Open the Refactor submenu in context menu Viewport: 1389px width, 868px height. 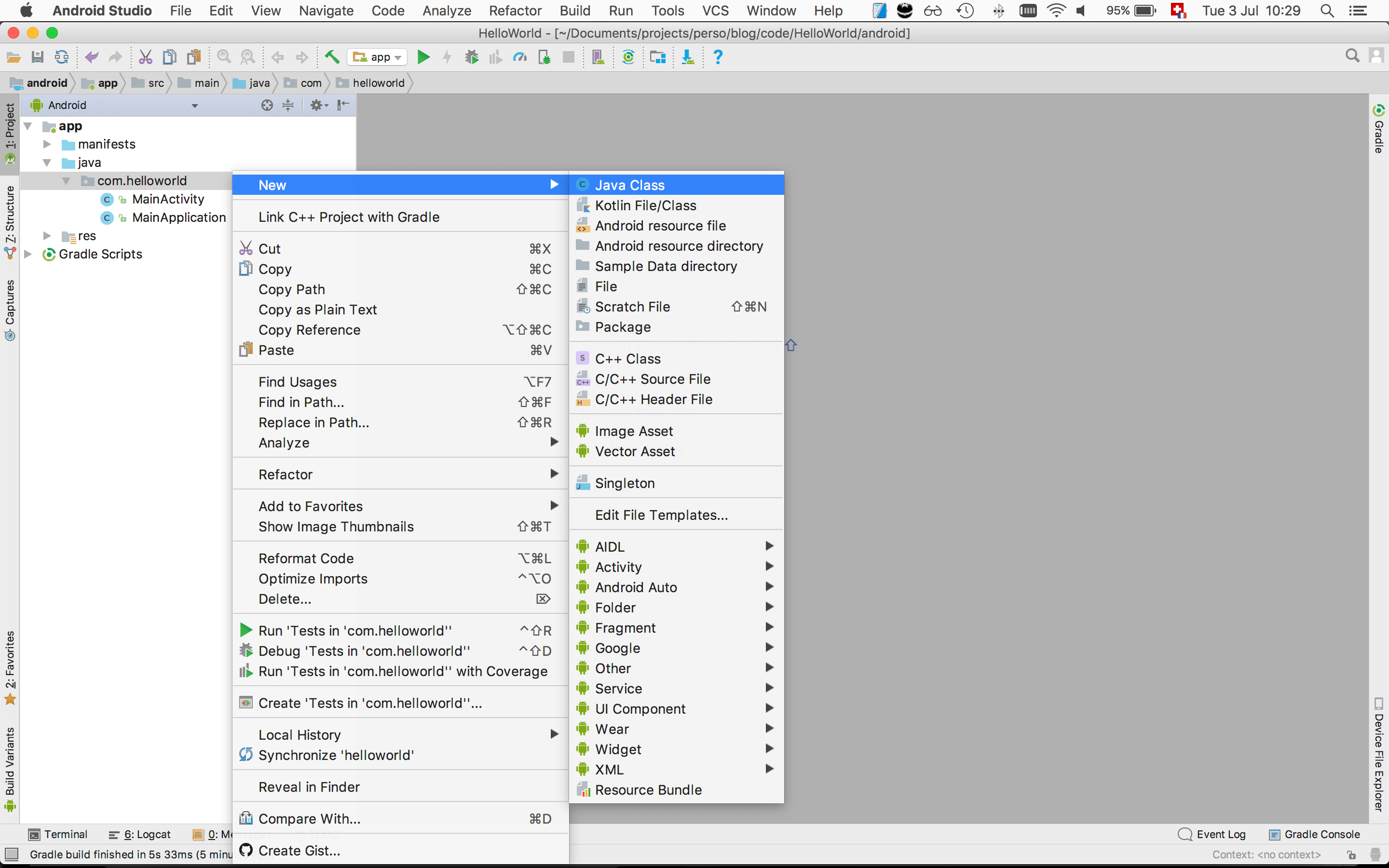point(400,475)
